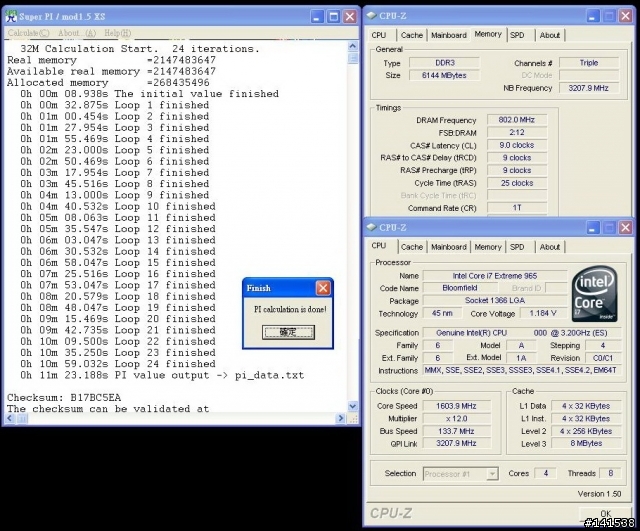Click the Cores count 4 field

[546, 473]
